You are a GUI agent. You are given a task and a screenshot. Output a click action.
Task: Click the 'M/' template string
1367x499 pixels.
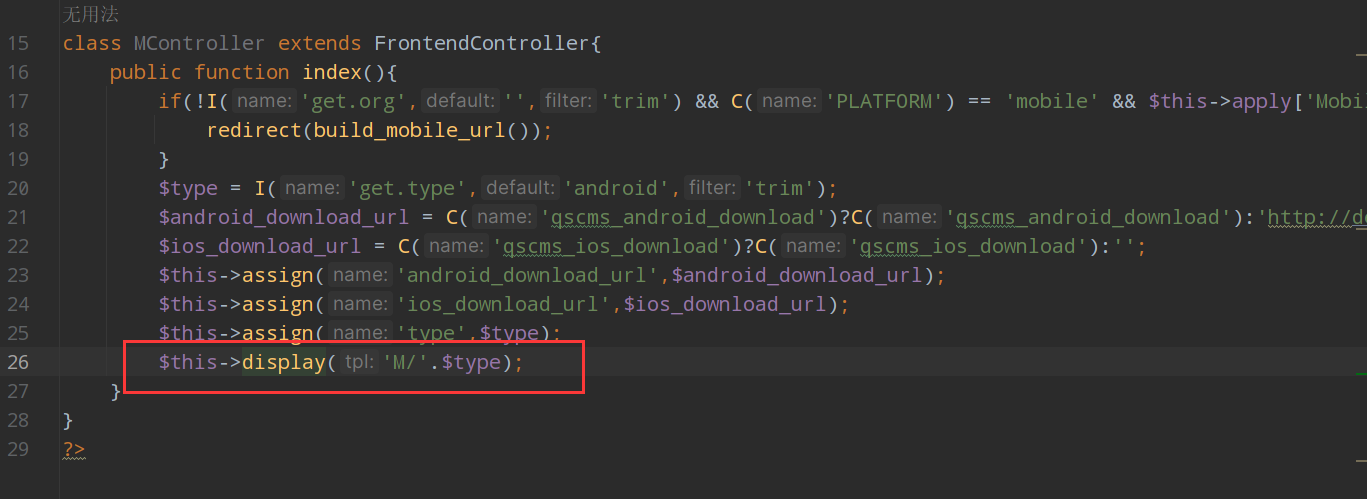407,362
